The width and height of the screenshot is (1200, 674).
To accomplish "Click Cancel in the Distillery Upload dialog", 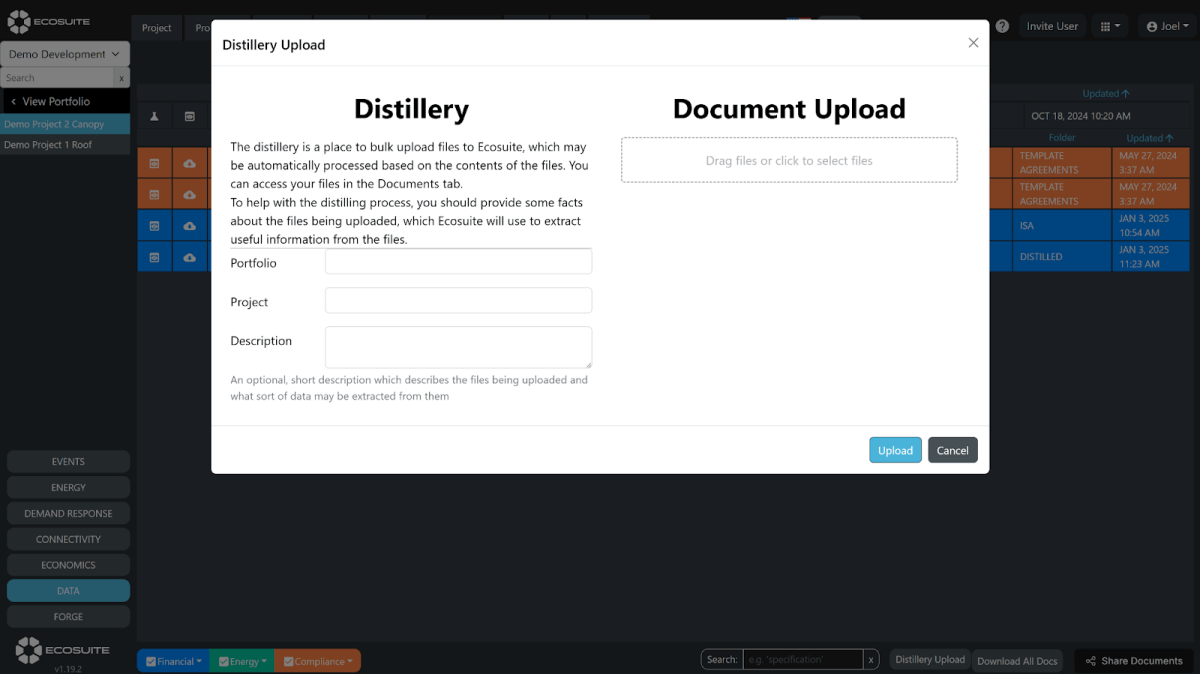I will tap(952, 450).
